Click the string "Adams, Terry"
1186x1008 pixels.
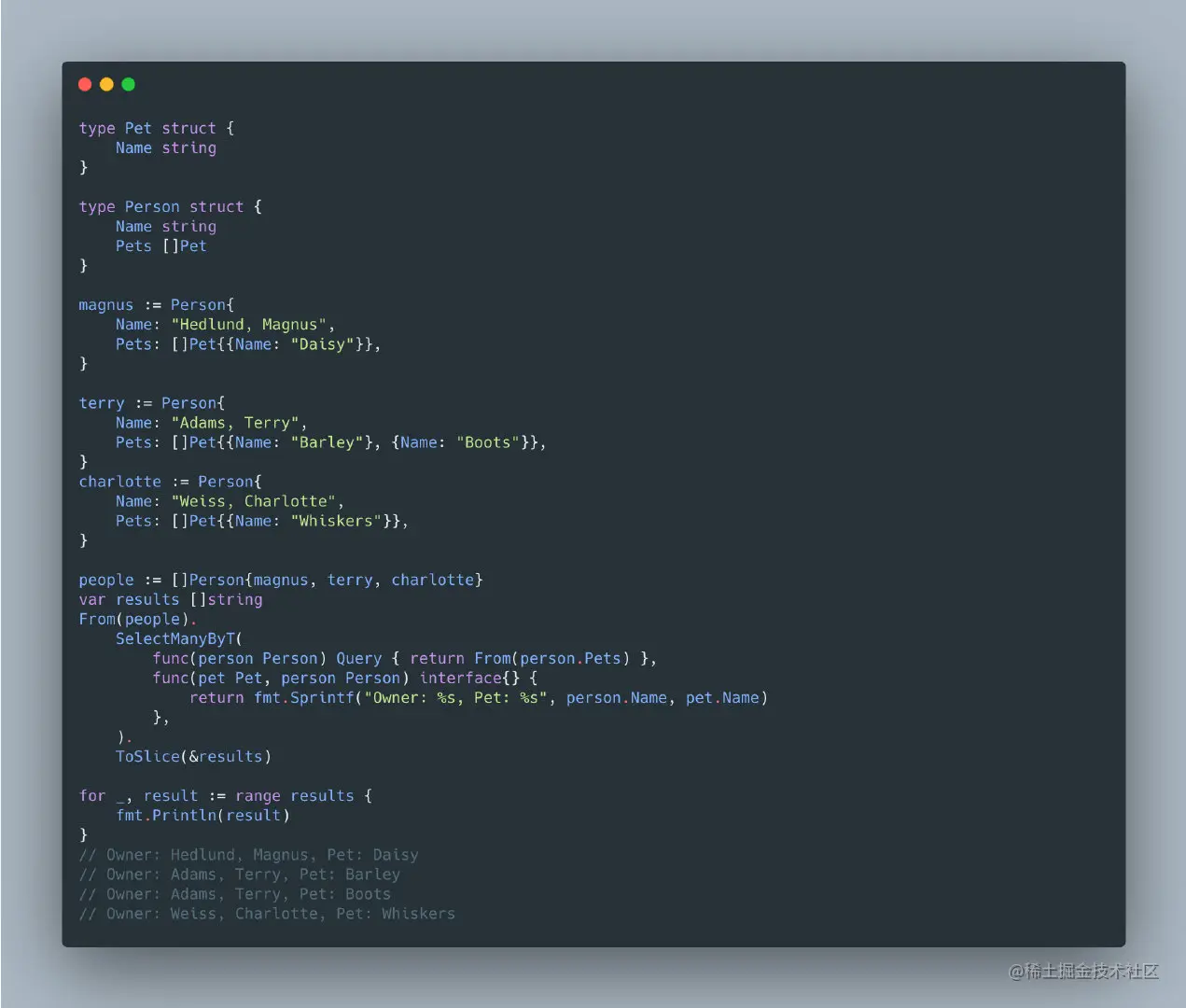coord(235,422)
